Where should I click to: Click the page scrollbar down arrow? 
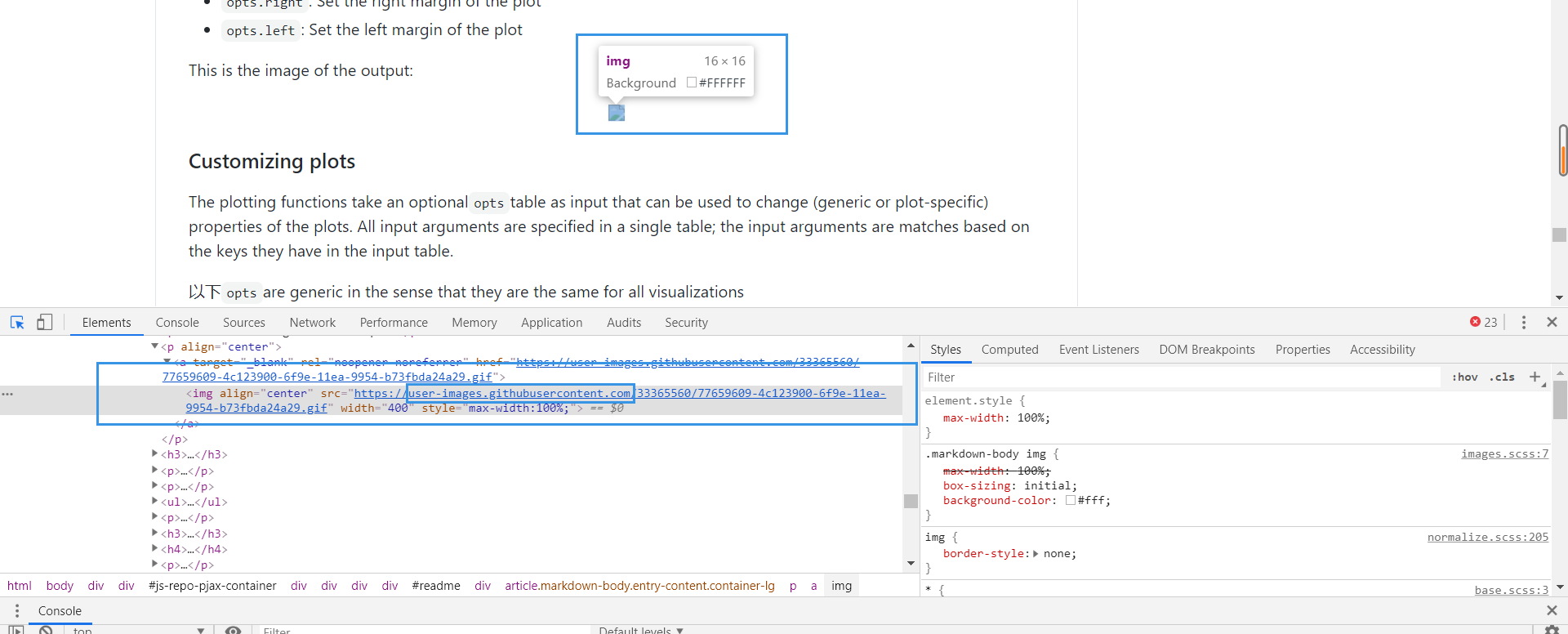(1559, 298)
